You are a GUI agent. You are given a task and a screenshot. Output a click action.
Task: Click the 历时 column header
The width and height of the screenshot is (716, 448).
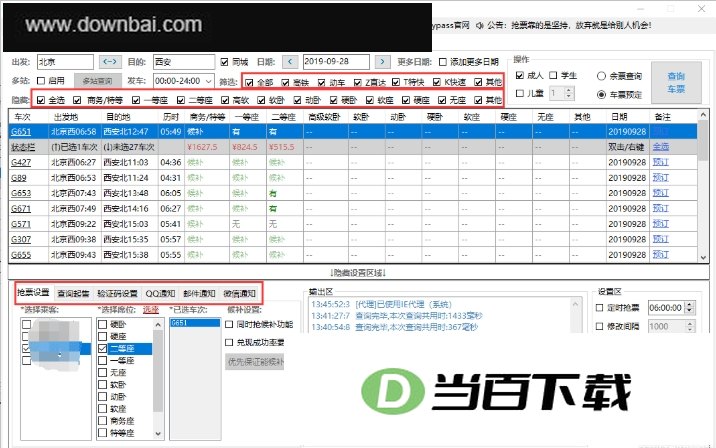171,117
